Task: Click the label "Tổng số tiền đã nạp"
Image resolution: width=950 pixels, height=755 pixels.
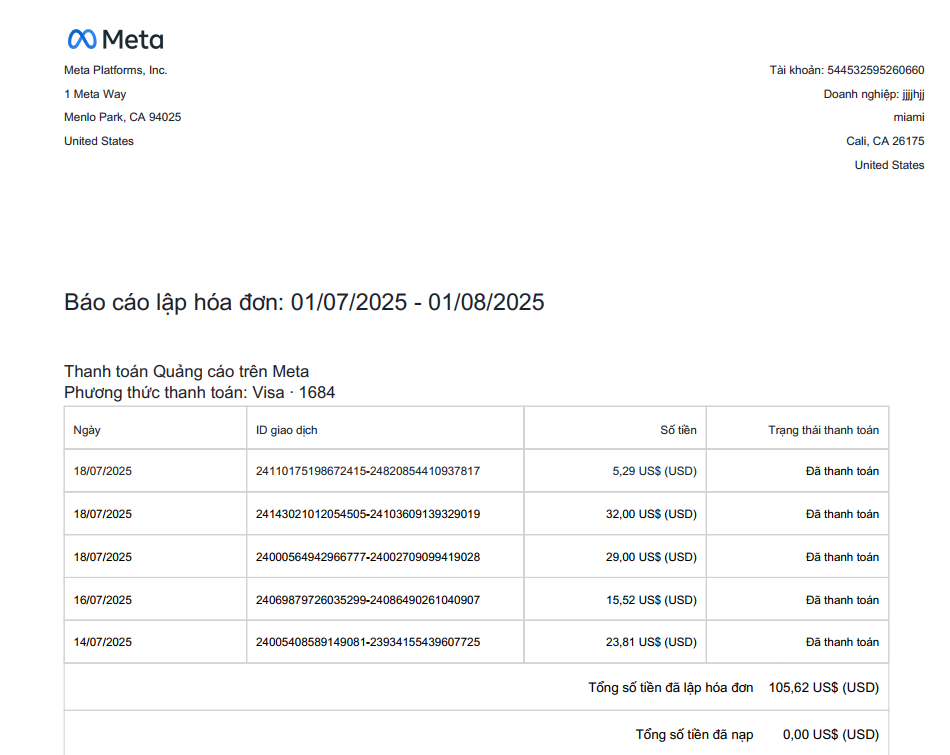Action: point(694,734)
